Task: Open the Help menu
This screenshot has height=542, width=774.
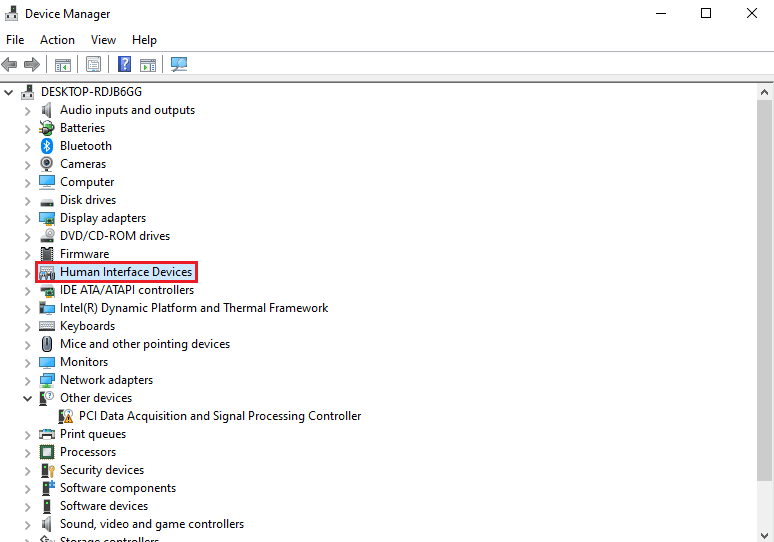Action: click(x=144, y=40)
